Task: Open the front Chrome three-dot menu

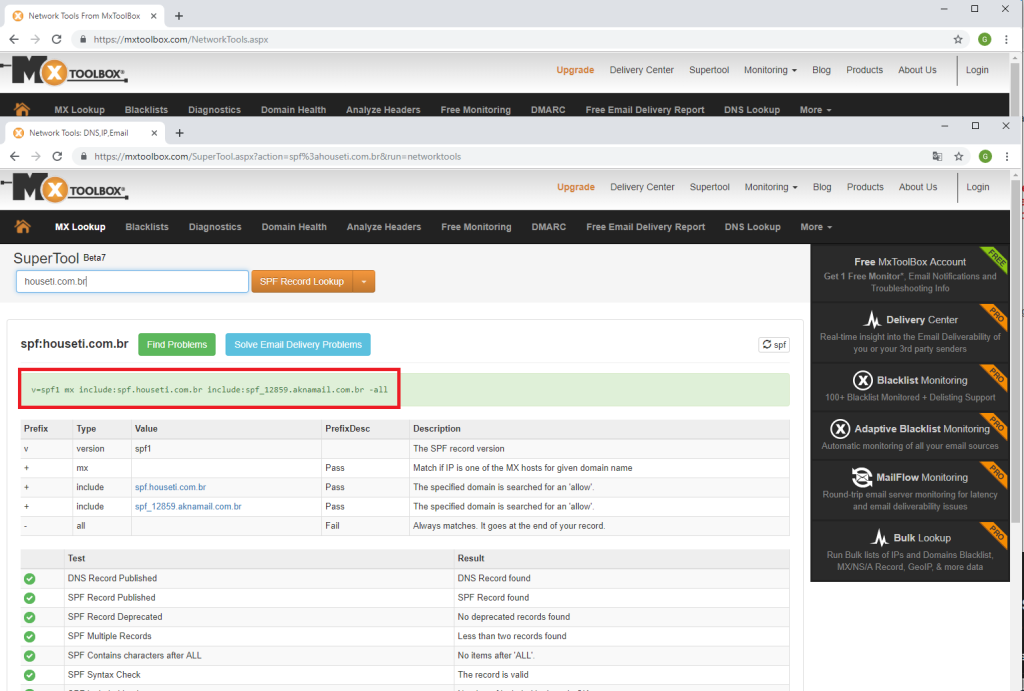Action: click(1006, 156)
